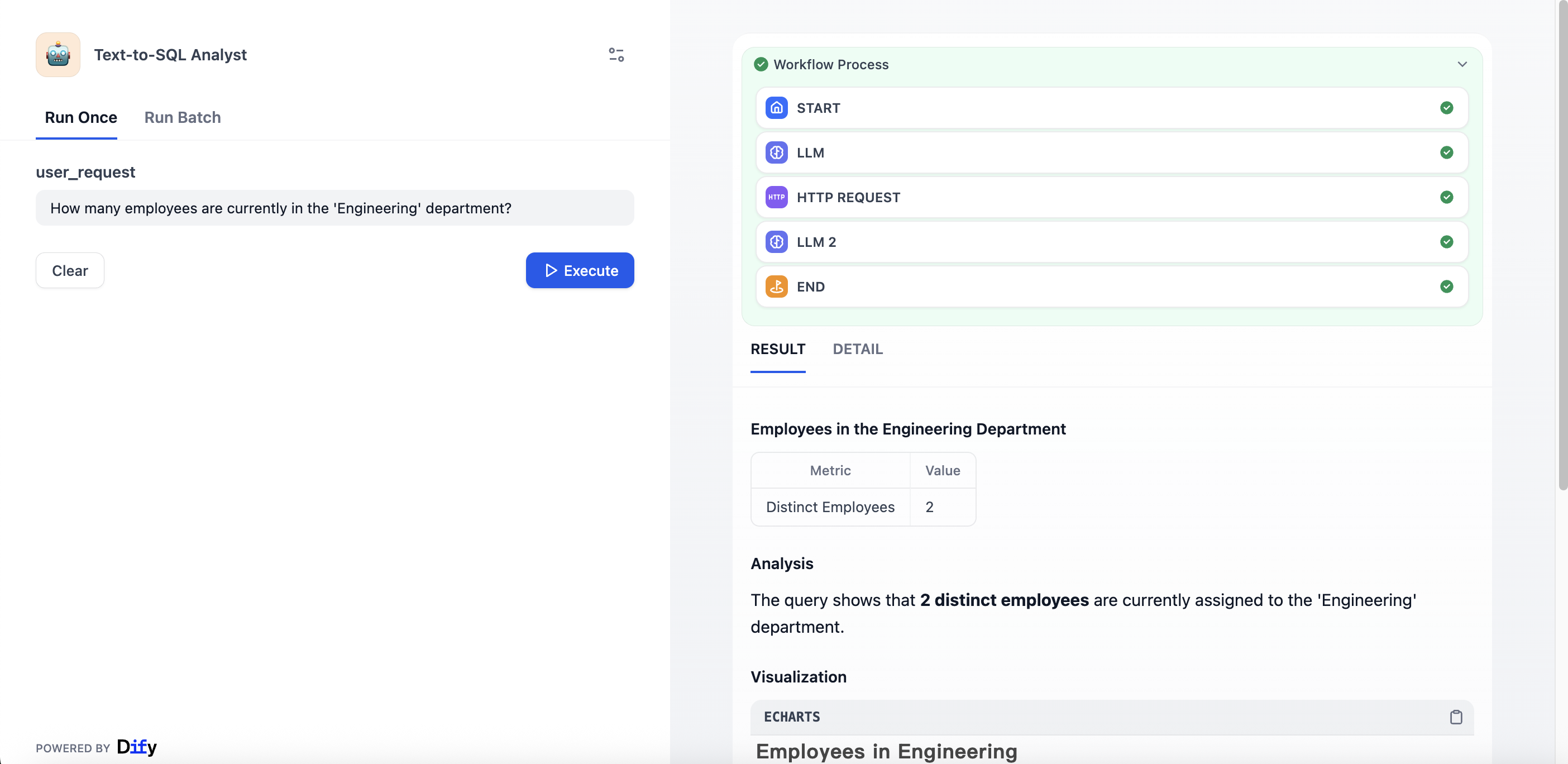Open the DETAIL tab
1568x764 pixels.
(x=857, y=350)
